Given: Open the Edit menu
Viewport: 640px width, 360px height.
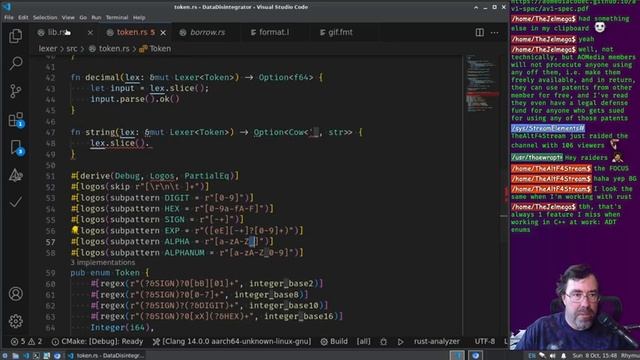Looking at the screenshot, I should (x=23, y=18).
